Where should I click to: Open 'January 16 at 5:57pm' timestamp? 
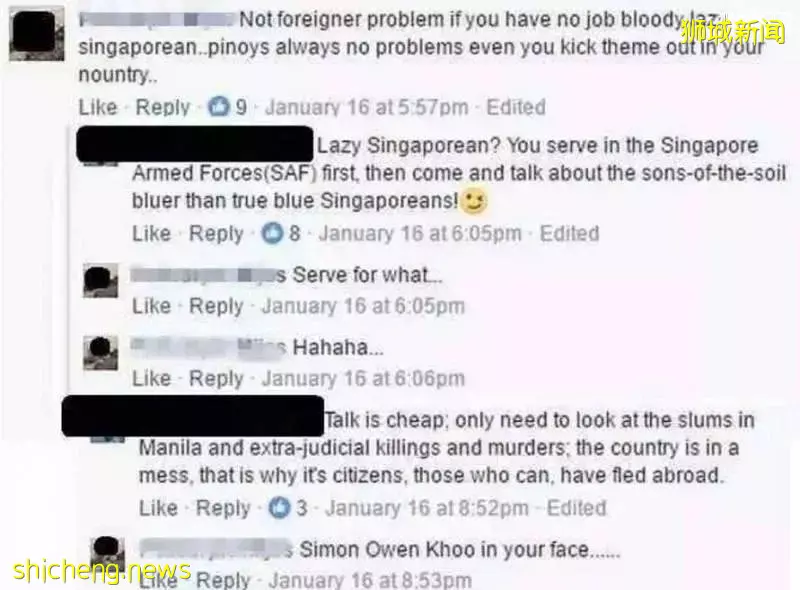point(366,107)
